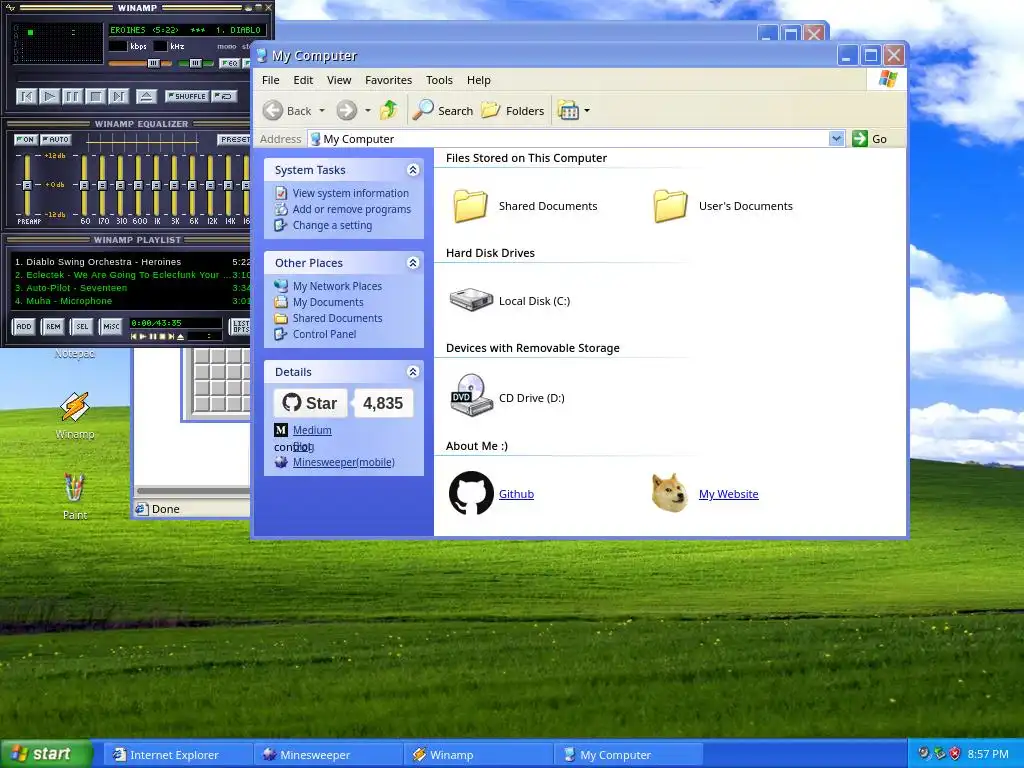Screen dimensions: 1024x768
Task: Click the Winamp volume slider
Action: pos(140,63)
